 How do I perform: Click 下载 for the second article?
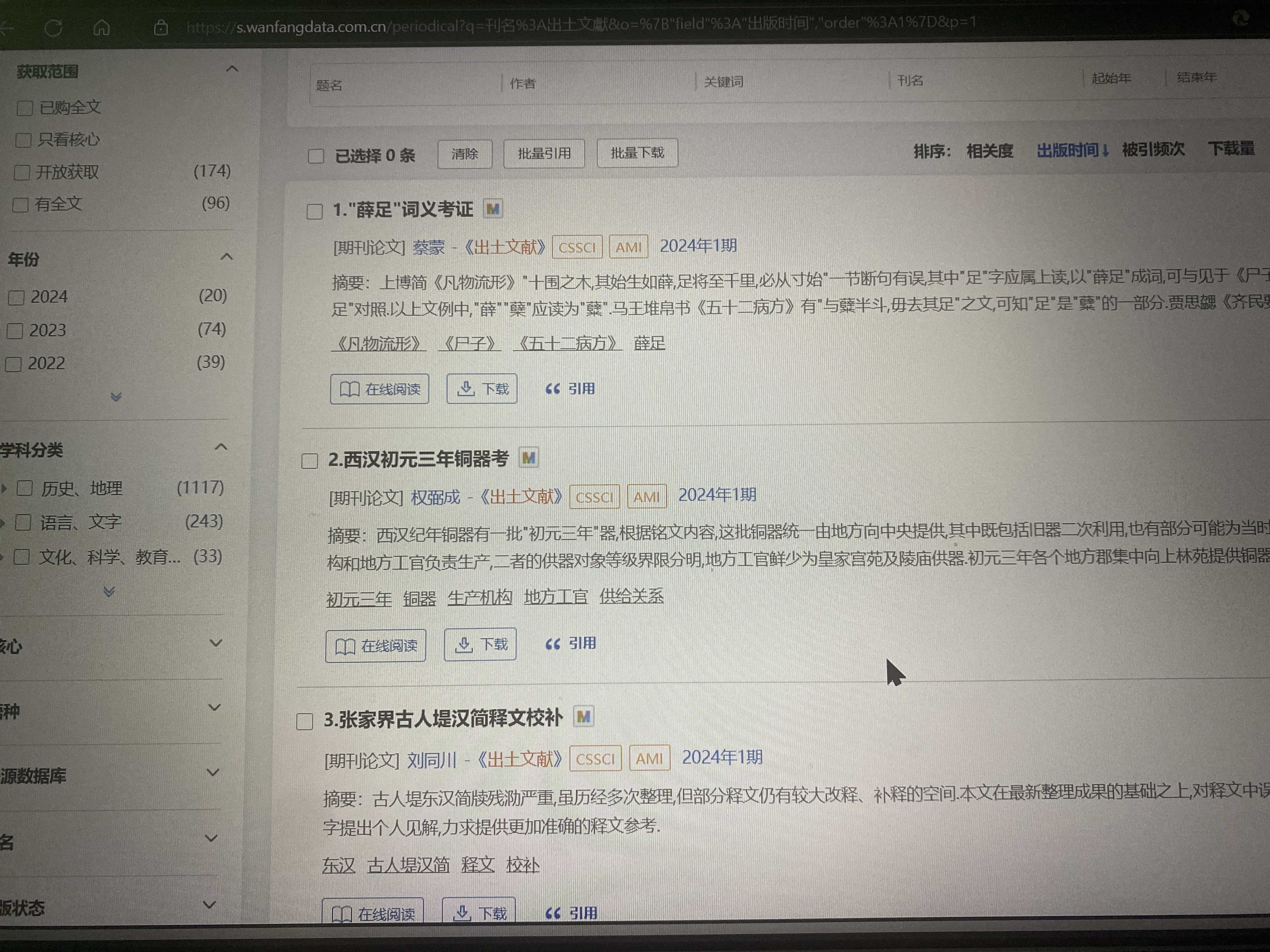coord(481,644)
